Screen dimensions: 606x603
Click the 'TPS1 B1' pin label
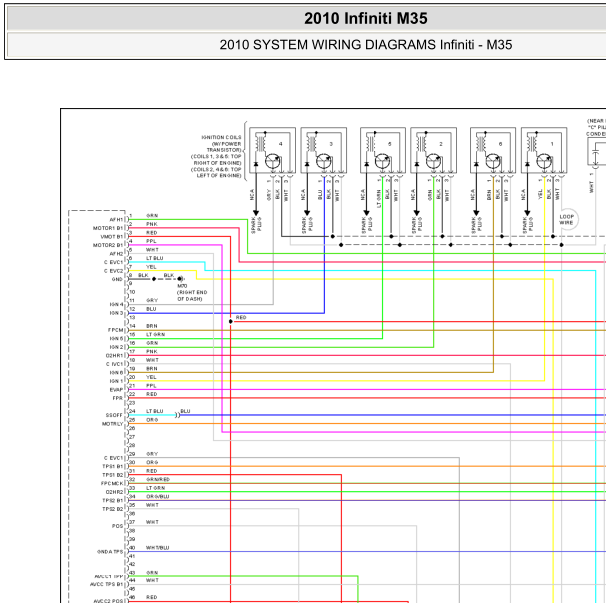[112, 466]
